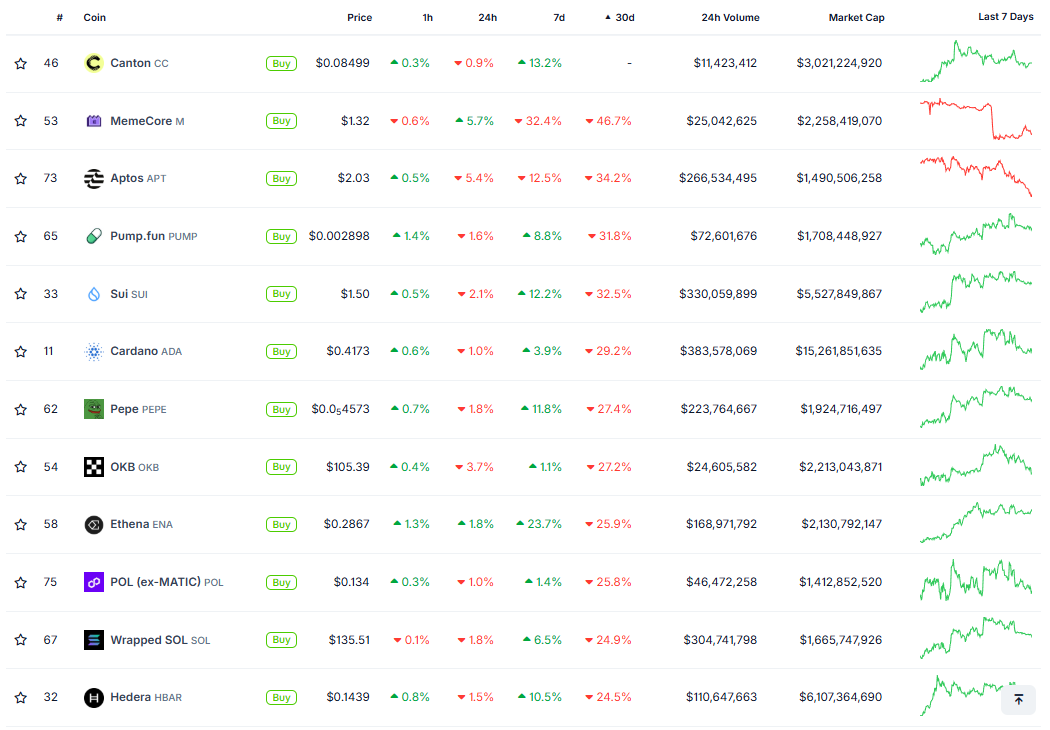Click Buy next to OKB
Screen dimensions: 1050x730
(281, 467)
